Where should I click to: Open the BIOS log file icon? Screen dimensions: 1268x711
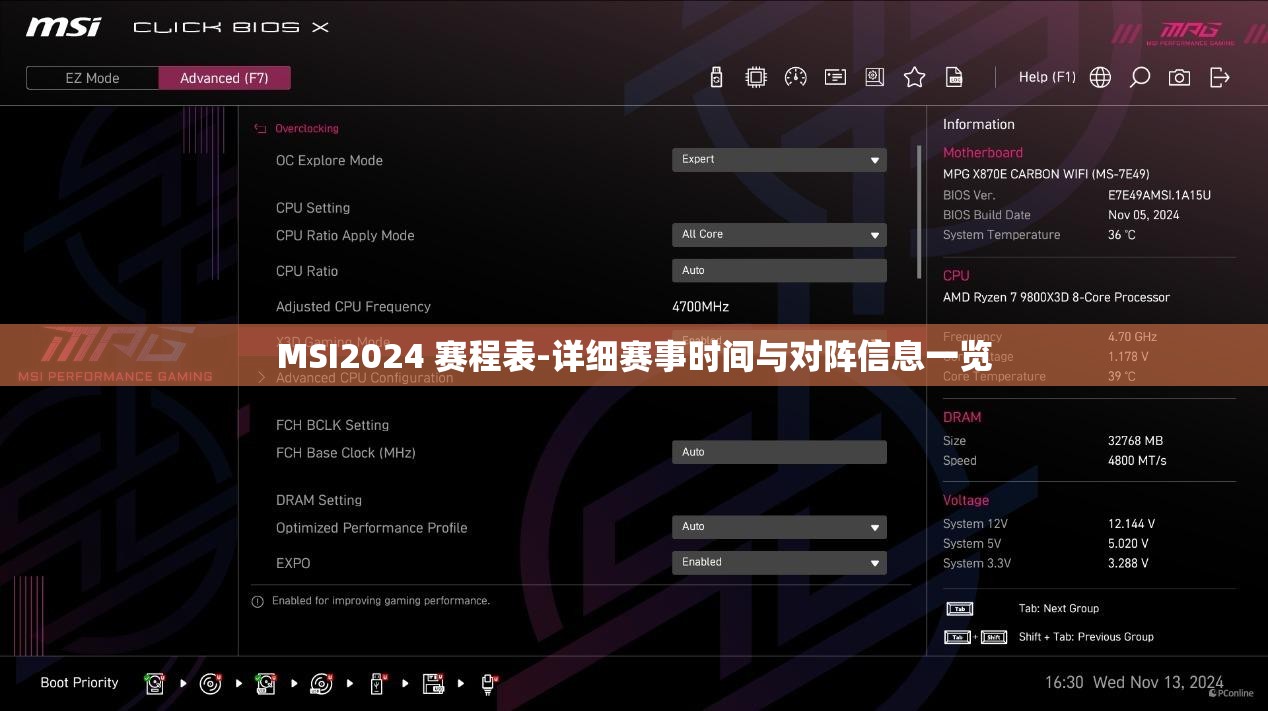point(953,77)
